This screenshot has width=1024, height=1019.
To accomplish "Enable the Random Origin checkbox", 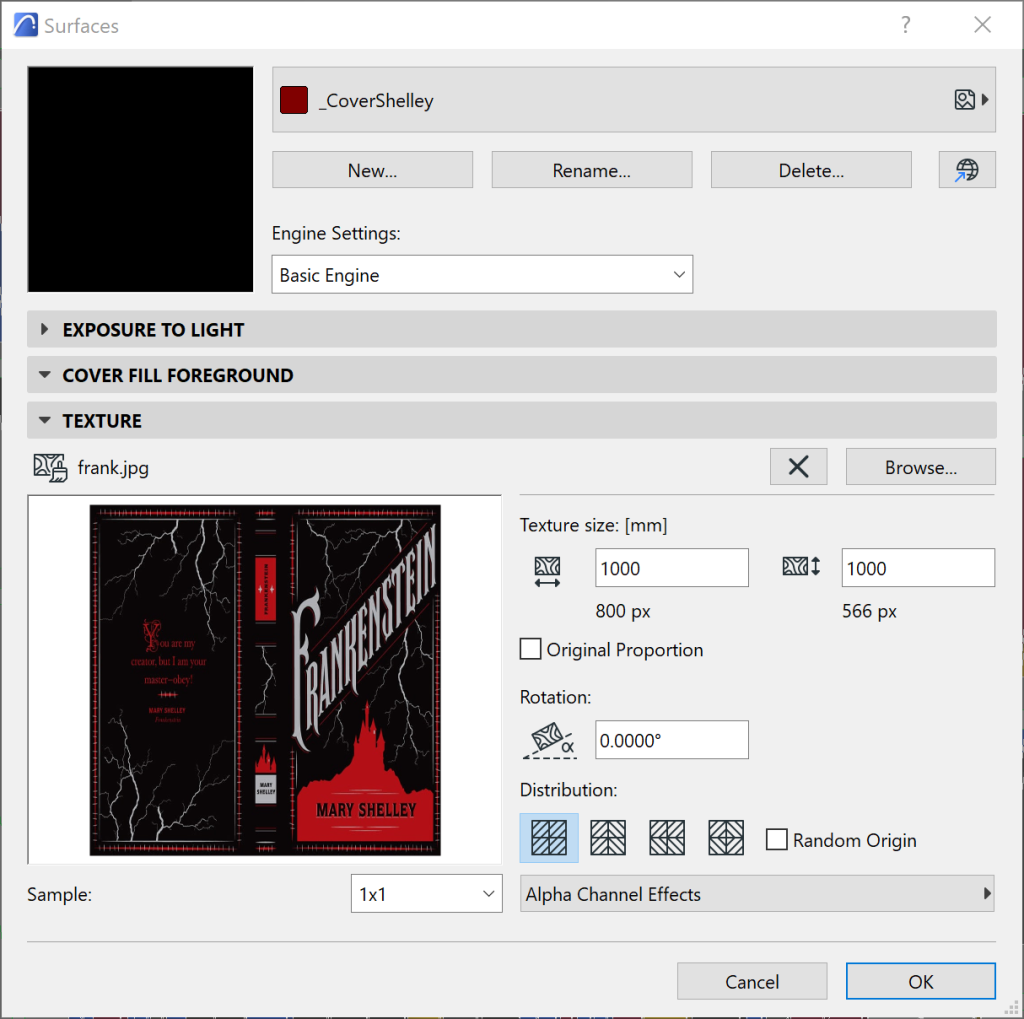I will tap(776, 839).
